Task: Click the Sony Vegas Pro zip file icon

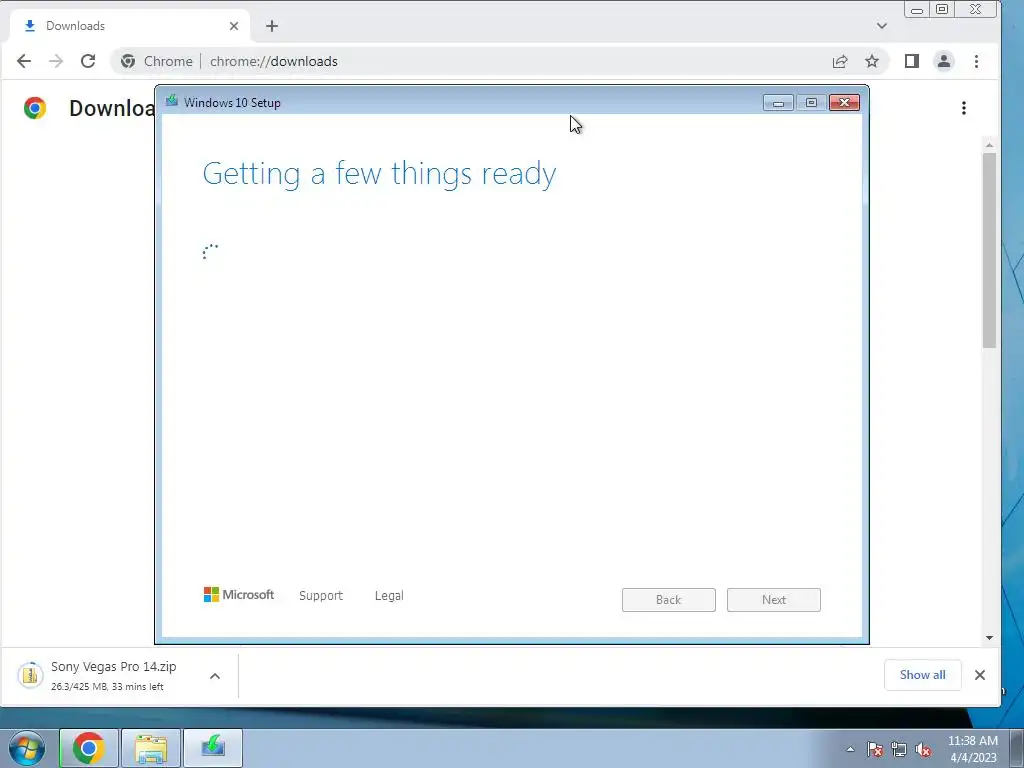Action: (x=30, y=675)
